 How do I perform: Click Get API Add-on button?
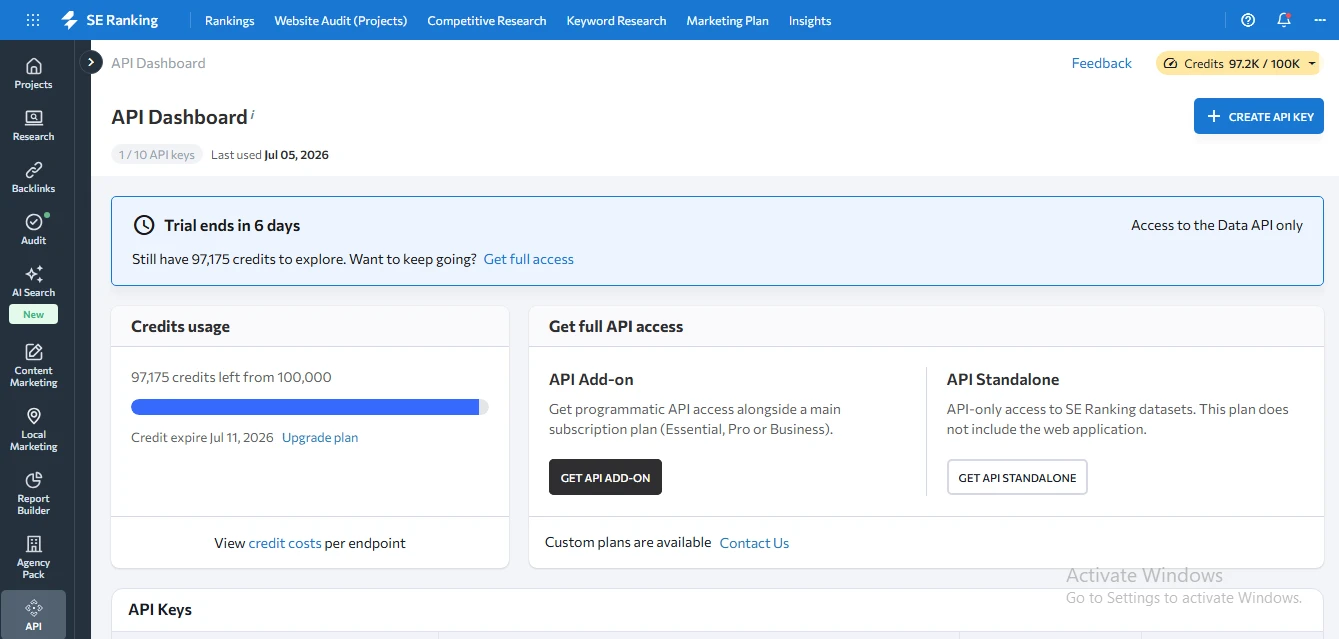pos(605,477)
